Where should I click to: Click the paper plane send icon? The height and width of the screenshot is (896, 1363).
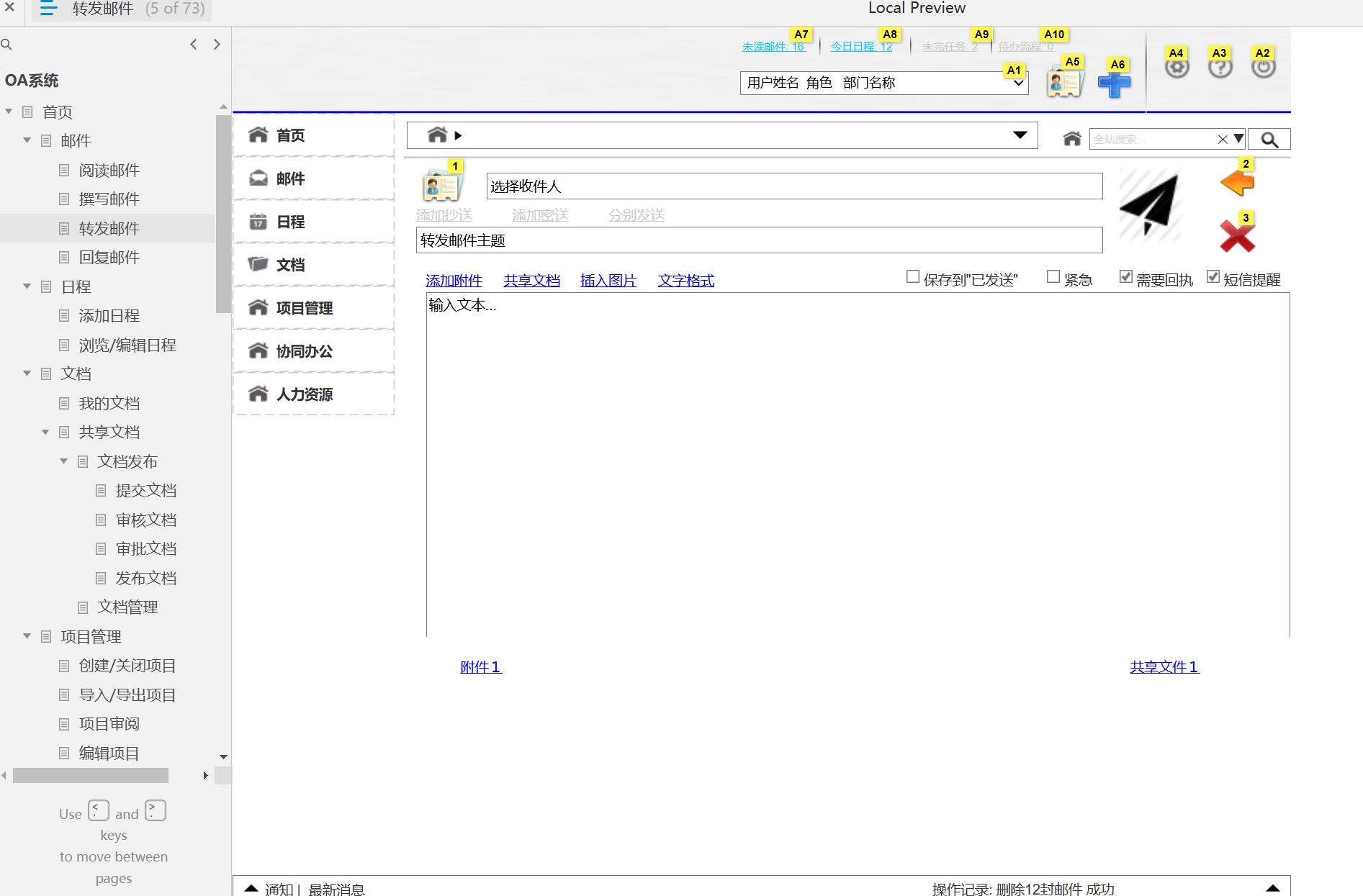click(1150, 205)
